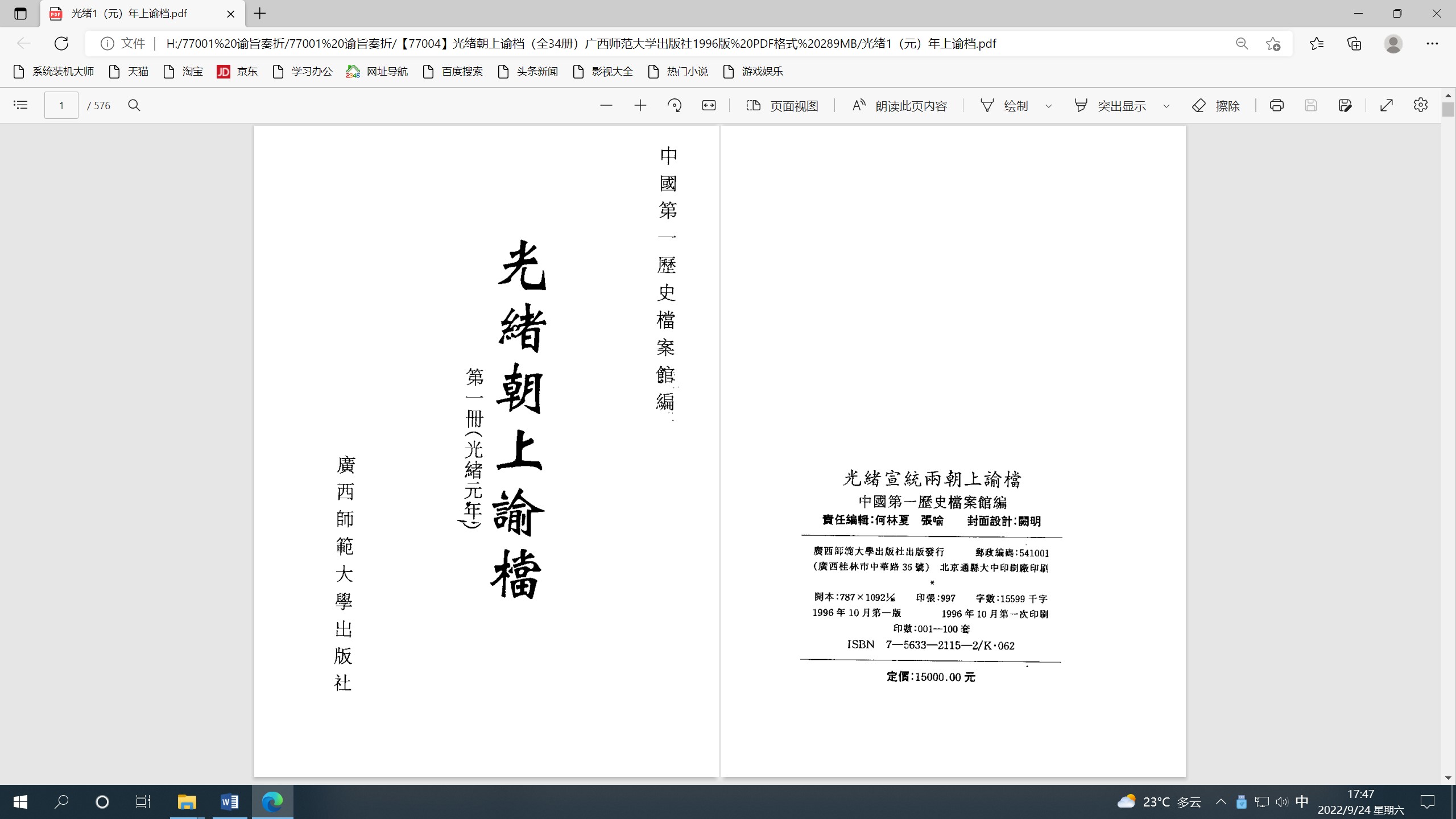Zoom in the PDF page
Screen dimensions: 1456x819
coord(640,105)
